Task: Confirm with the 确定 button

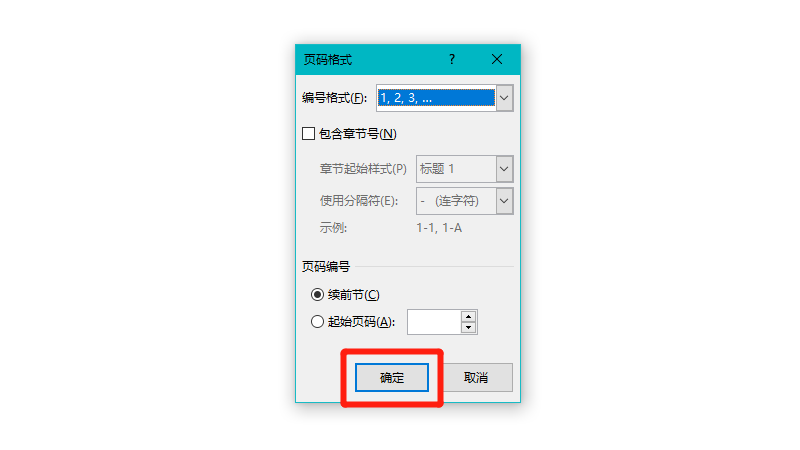Action: (392, 378)
